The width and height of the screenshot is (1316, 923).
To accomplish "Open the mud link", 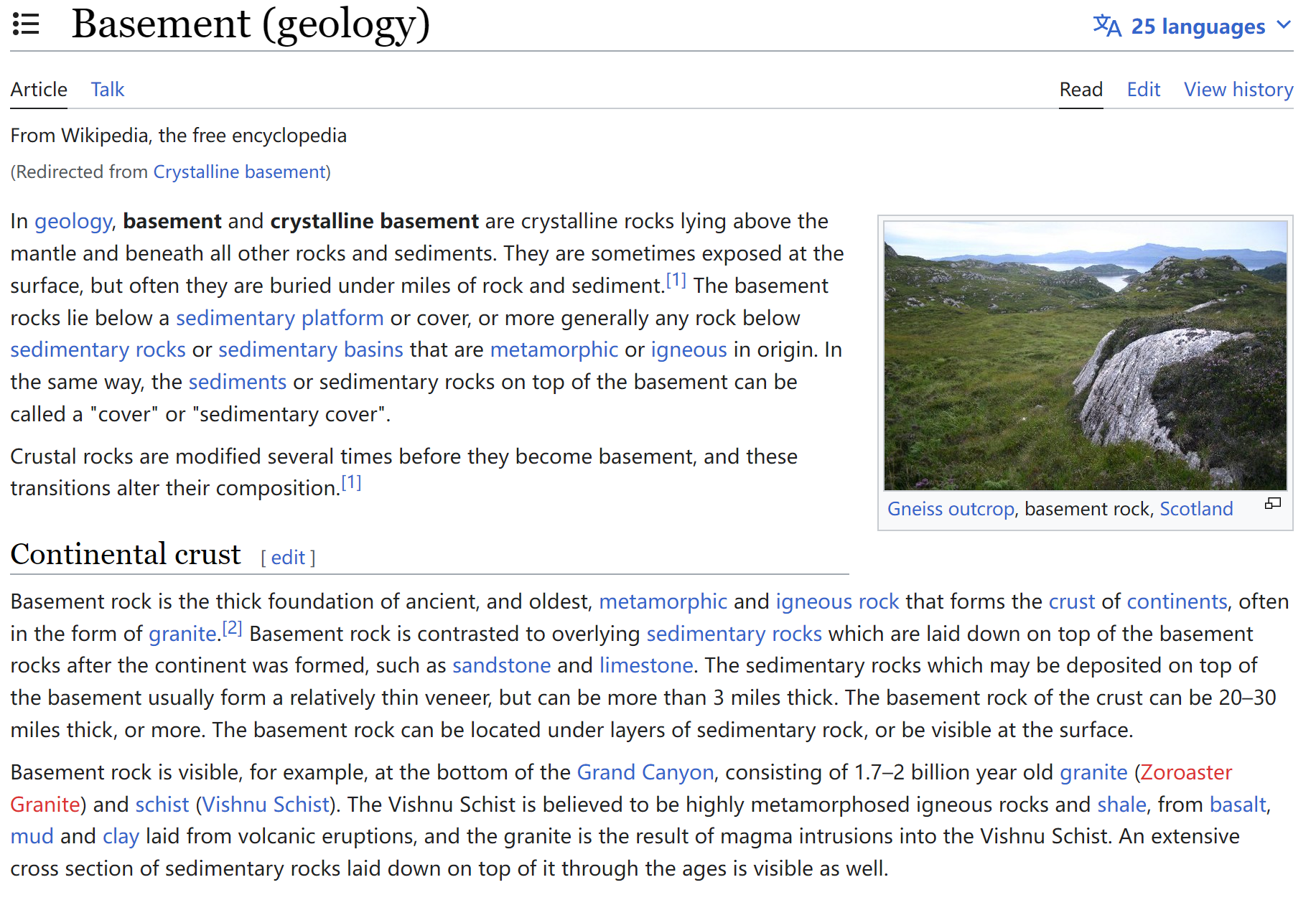I will tap(32, 836).
